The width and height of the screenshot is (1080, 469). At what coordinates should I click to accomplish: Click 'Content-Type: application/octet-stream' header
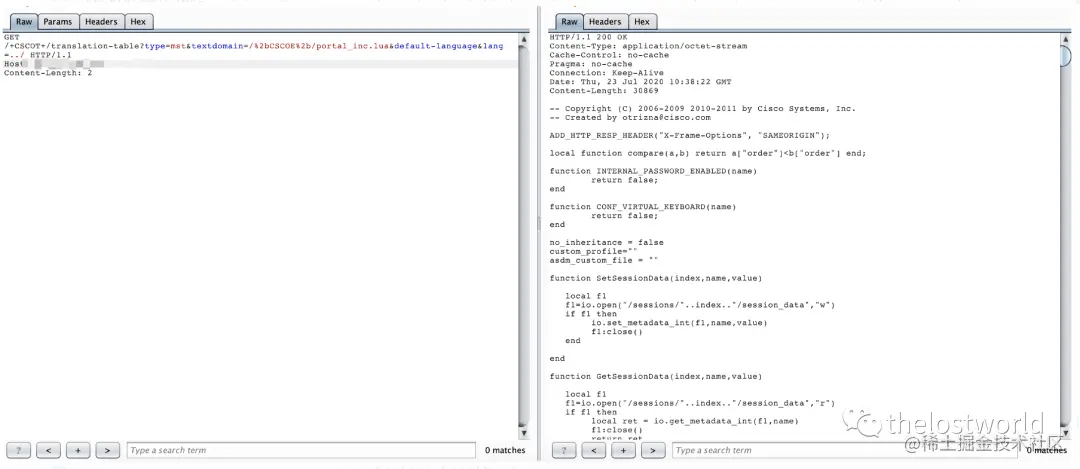click(x=648, y=46)
